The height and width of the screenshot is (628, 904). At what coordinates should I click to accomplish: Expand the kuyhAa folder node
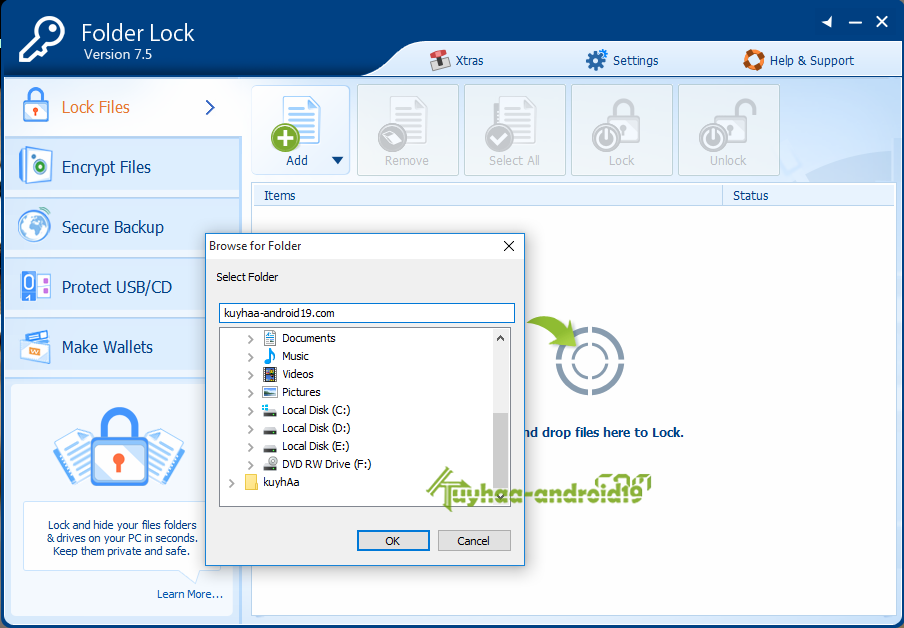pos(232,483)
